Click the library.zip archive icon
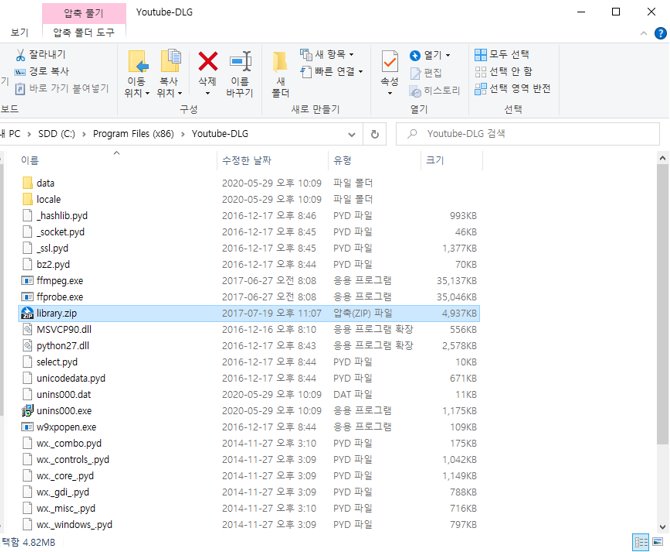The image size is (670, 552). tap(27, 313)
